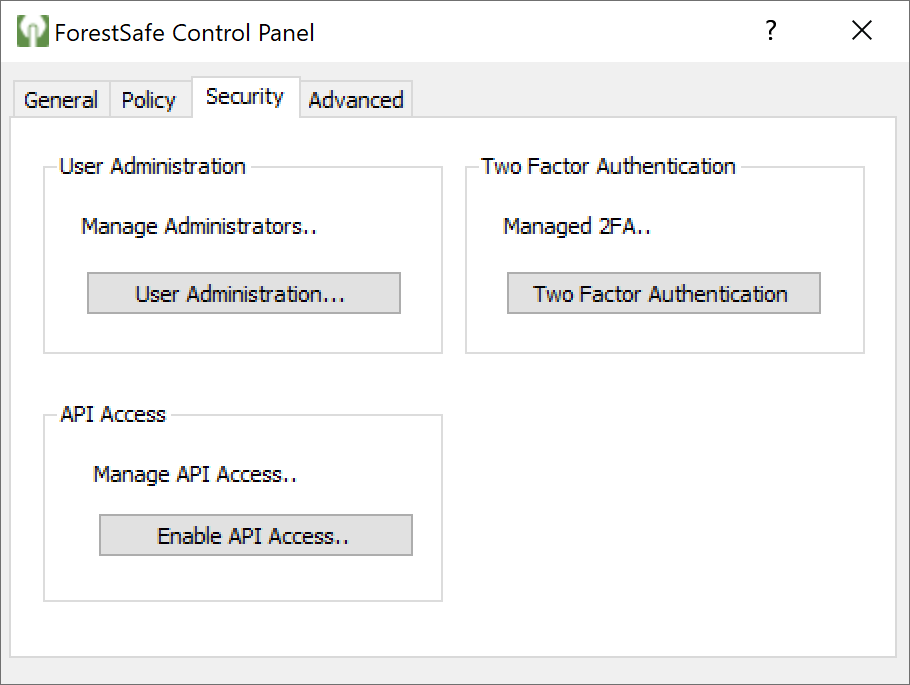The image size is (910, 685).
Task: Switch to the General tab
Action: tap(61, 100)
